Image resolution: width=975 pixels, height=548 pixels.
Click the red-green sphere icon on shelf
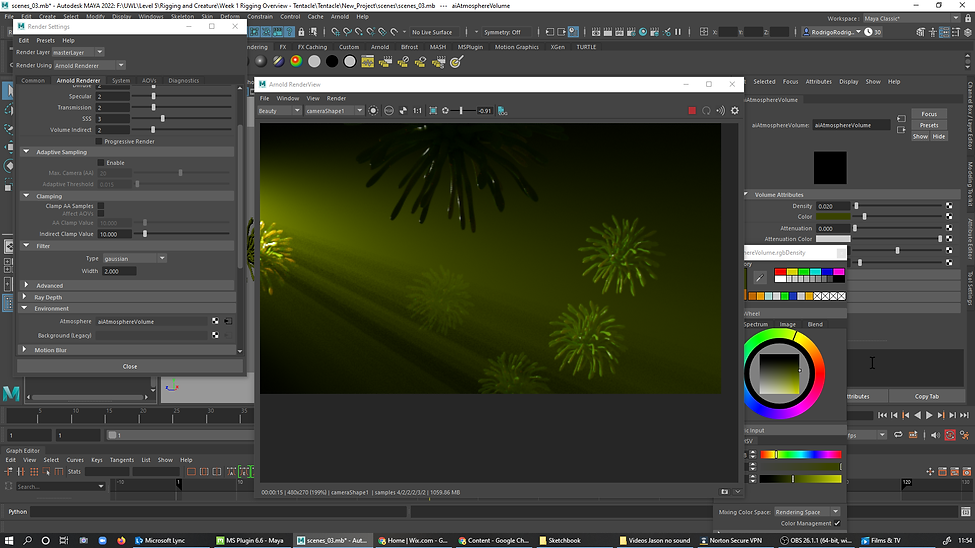point(296,61)
